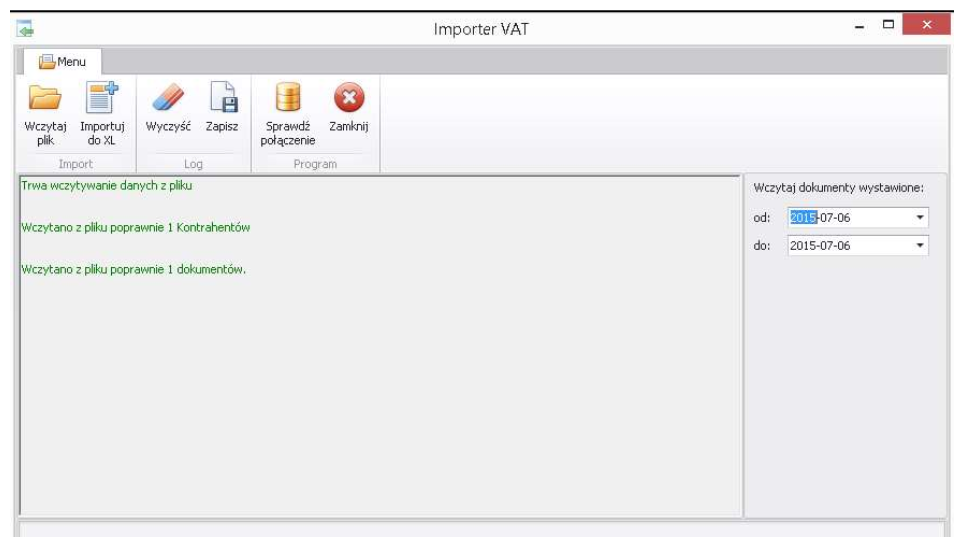The width and height of the screenshot is (959, 542).
Task: Click log line 'Wczytano z pliku poprawnie 1 dokumentów.'
Action: coord(133,269)
